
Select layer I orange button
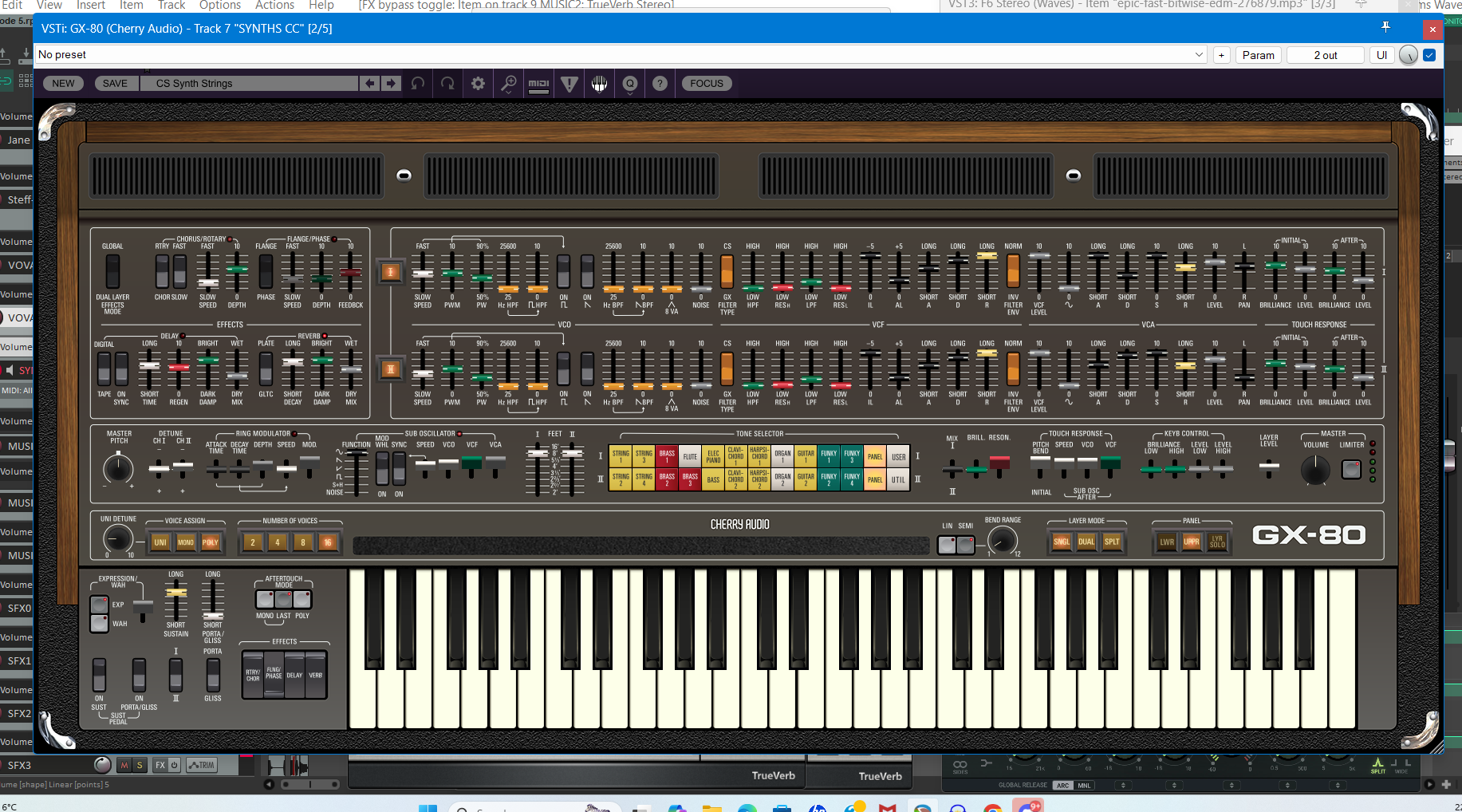391,272
